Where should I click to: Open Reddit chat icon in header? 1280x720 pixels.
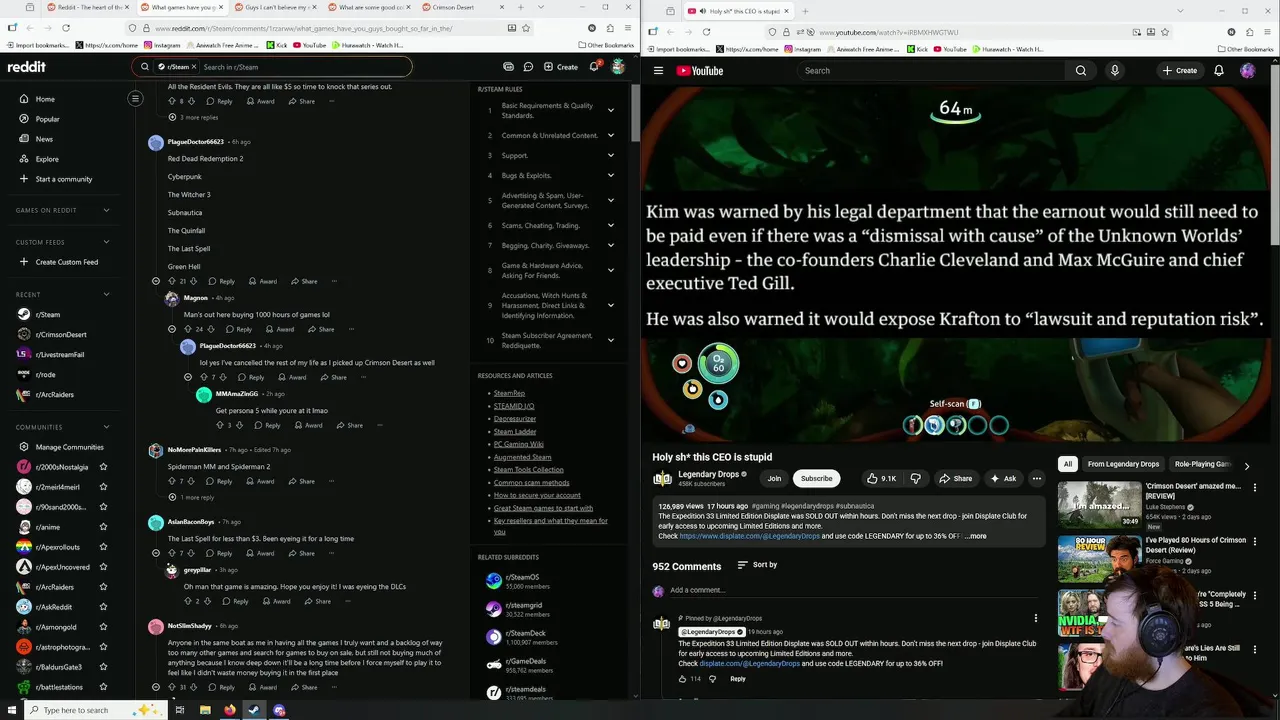pyautogui.click(x=527, y=67)
